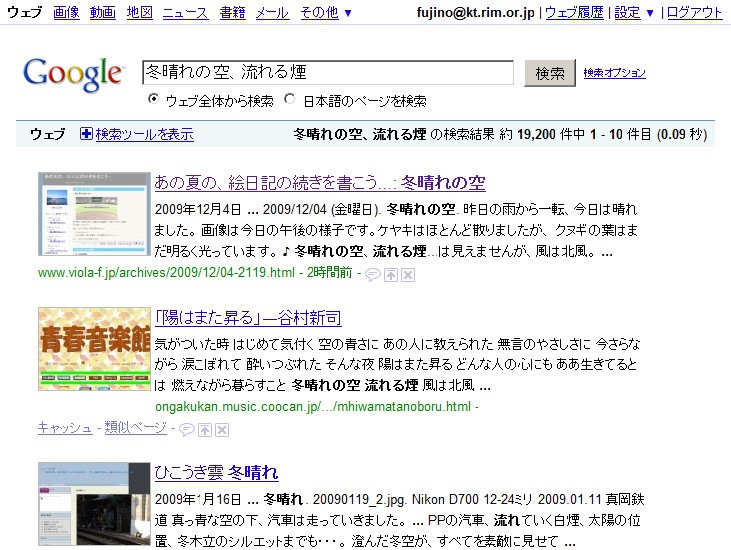
Task: Open result 「陽はまた昇る」—谷村新司
Action: (x=248, y=317)
